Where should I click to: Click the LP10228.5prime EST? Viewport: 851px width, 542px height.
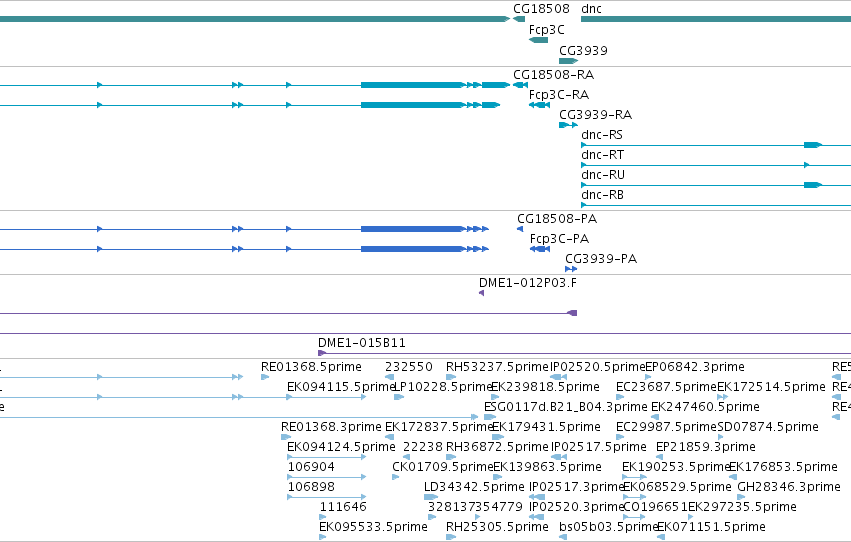(443, 387)
